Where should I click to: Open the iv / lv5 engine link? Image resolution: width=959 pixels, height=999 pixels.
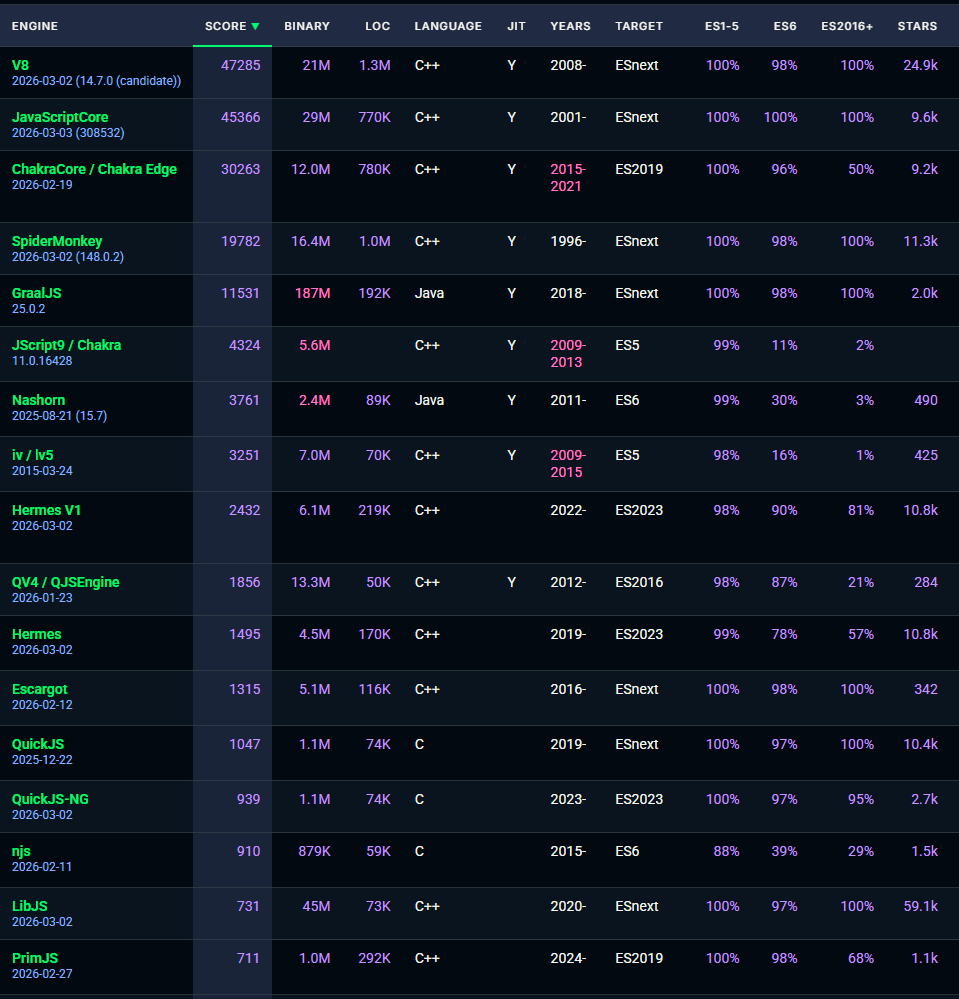(x=32, y=455)
